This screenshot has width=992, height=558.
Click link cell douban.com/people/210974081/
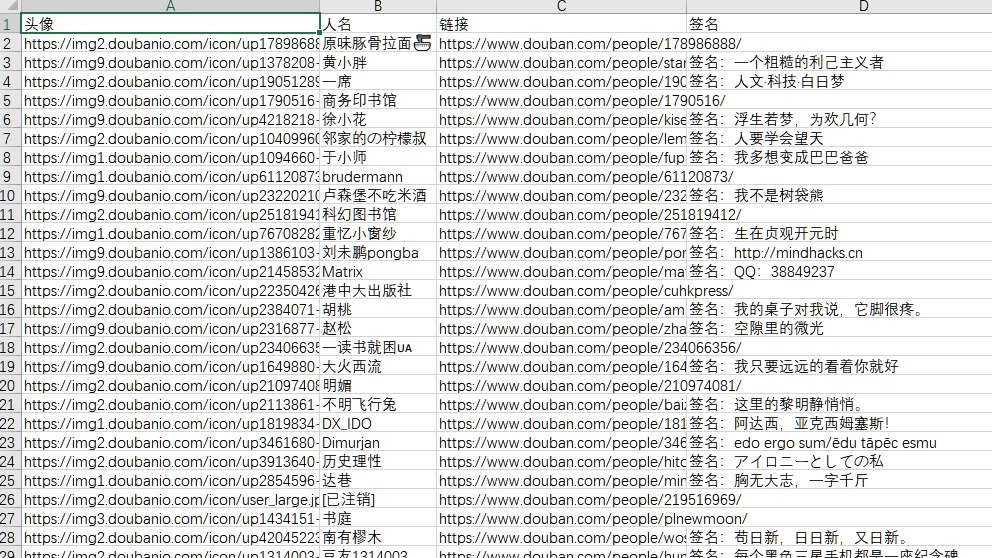pyautogui.click(x=561, y=385)
